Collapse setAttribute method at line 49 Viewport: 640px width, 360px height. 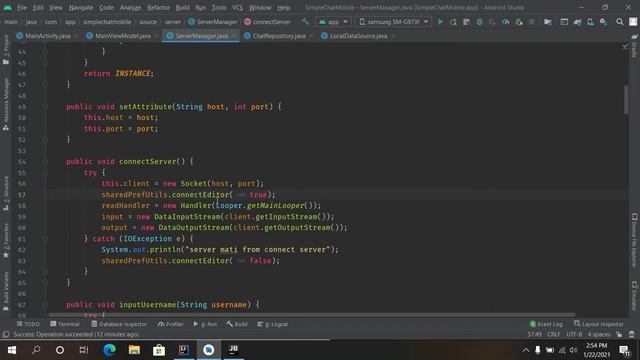pyautogui.click(x=45, y=107)
